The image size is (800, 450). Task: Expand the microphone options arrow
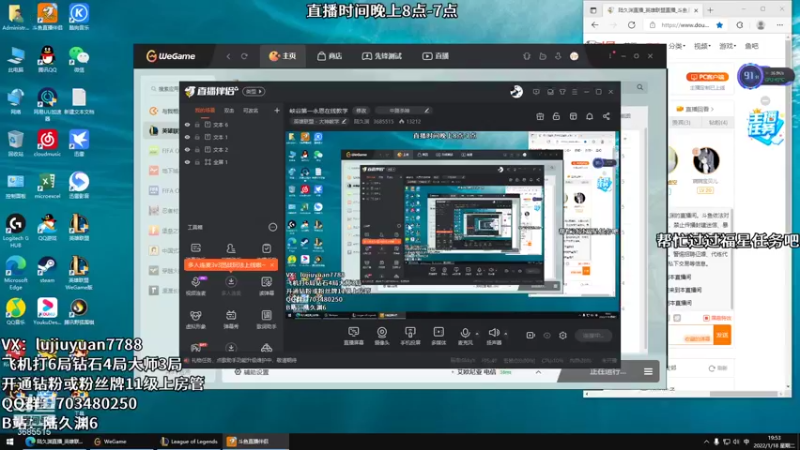(477, 334)
